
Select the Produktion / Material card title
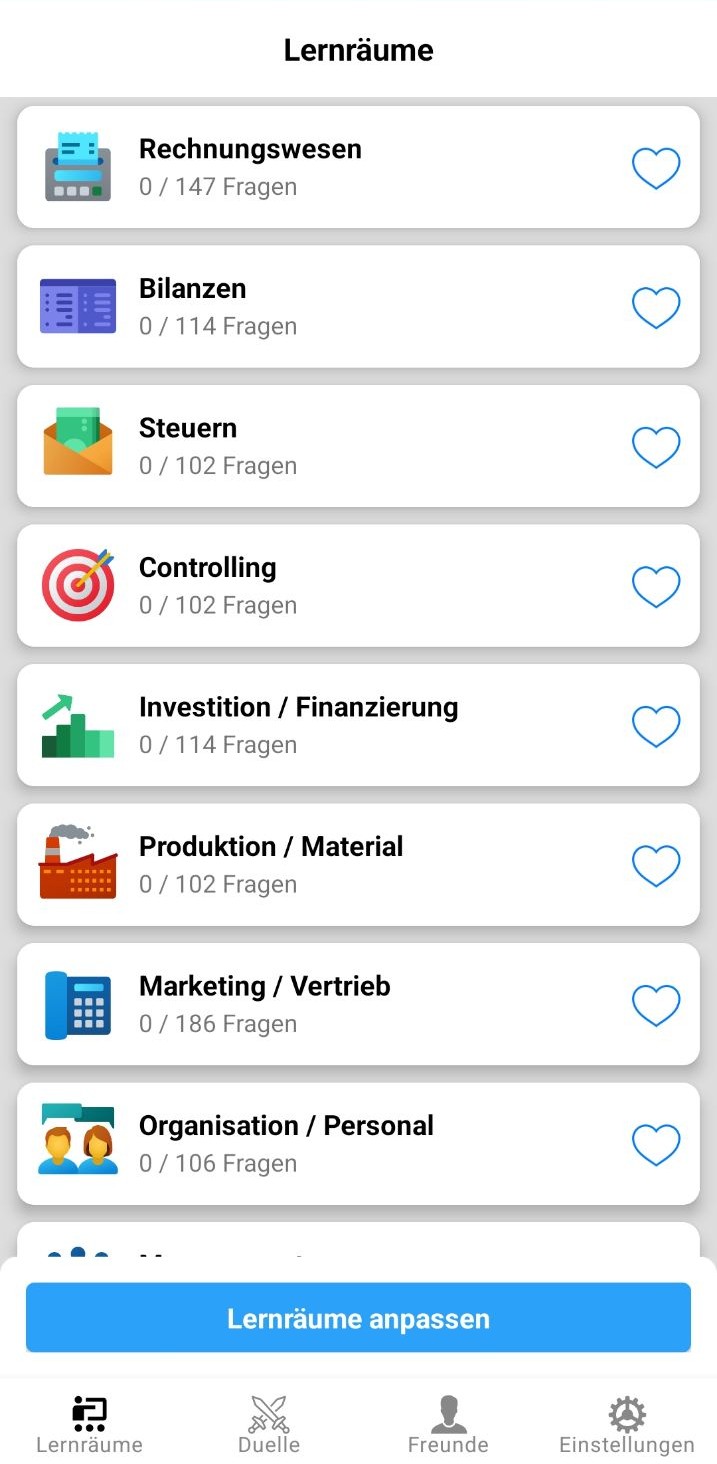coord(271,847)
